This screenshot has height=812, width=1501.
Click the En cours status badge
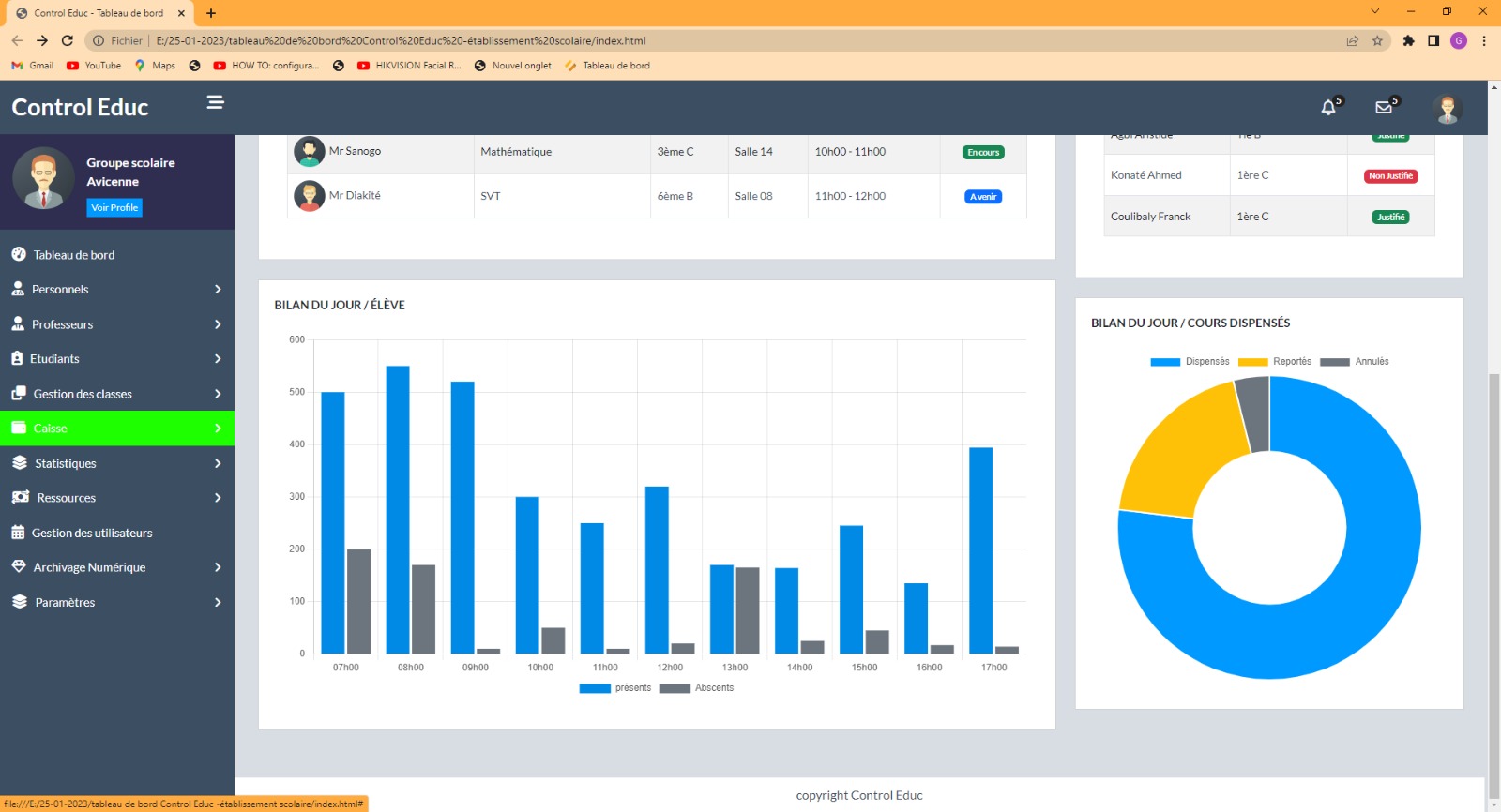(x=983, y=152)
